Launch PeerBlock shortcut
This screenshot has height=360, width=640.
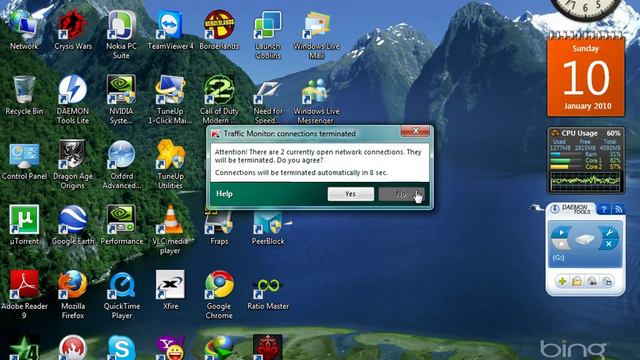point(268,229)
